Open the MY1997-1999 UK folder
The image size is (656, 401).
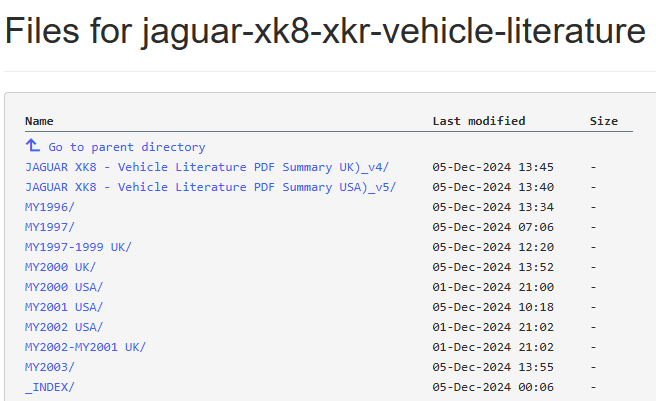[x=78, y=247]
